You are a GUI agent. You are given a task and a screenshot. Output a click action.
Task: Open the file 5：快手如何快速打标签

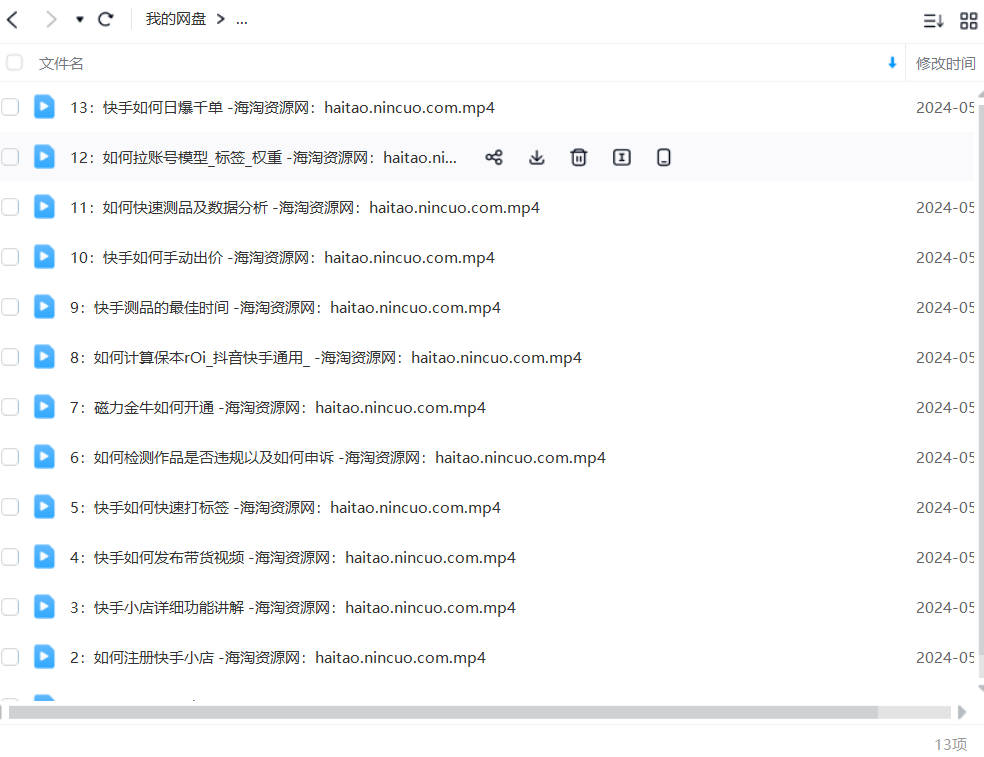tap(286, 508)
